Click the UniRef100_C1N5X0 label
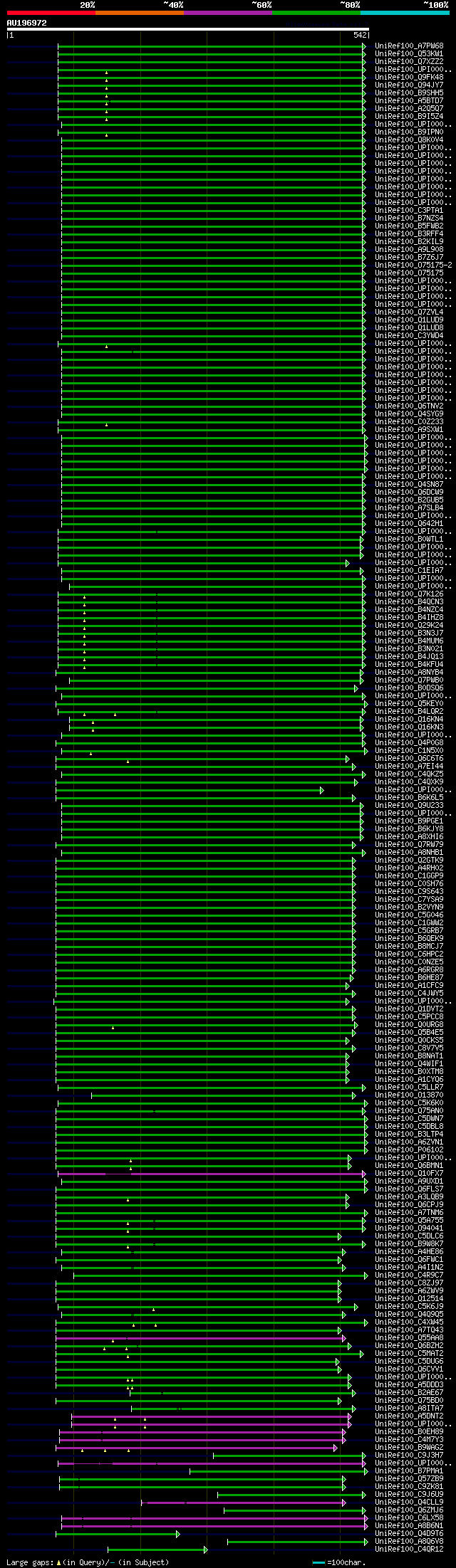The width and height of the screenshot is (456, 1568). point(409,750)
